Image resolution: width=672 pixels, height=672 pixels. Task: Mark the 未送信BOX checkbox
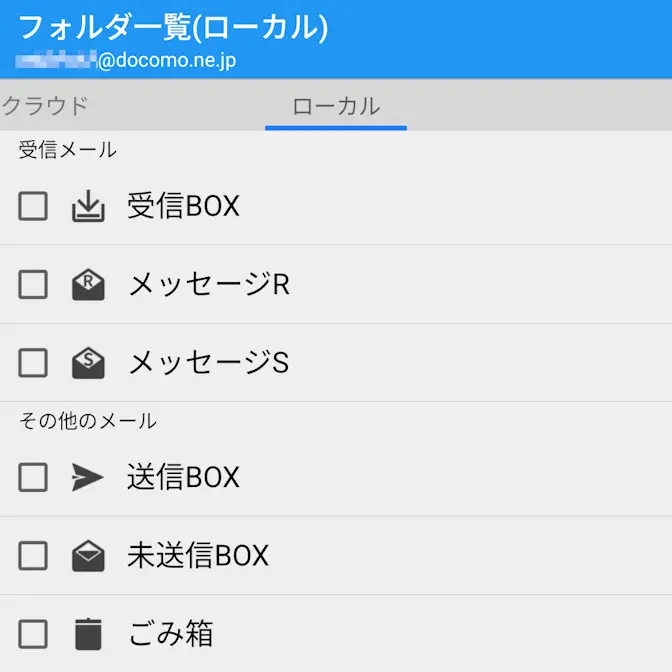[x=33, y=555]
